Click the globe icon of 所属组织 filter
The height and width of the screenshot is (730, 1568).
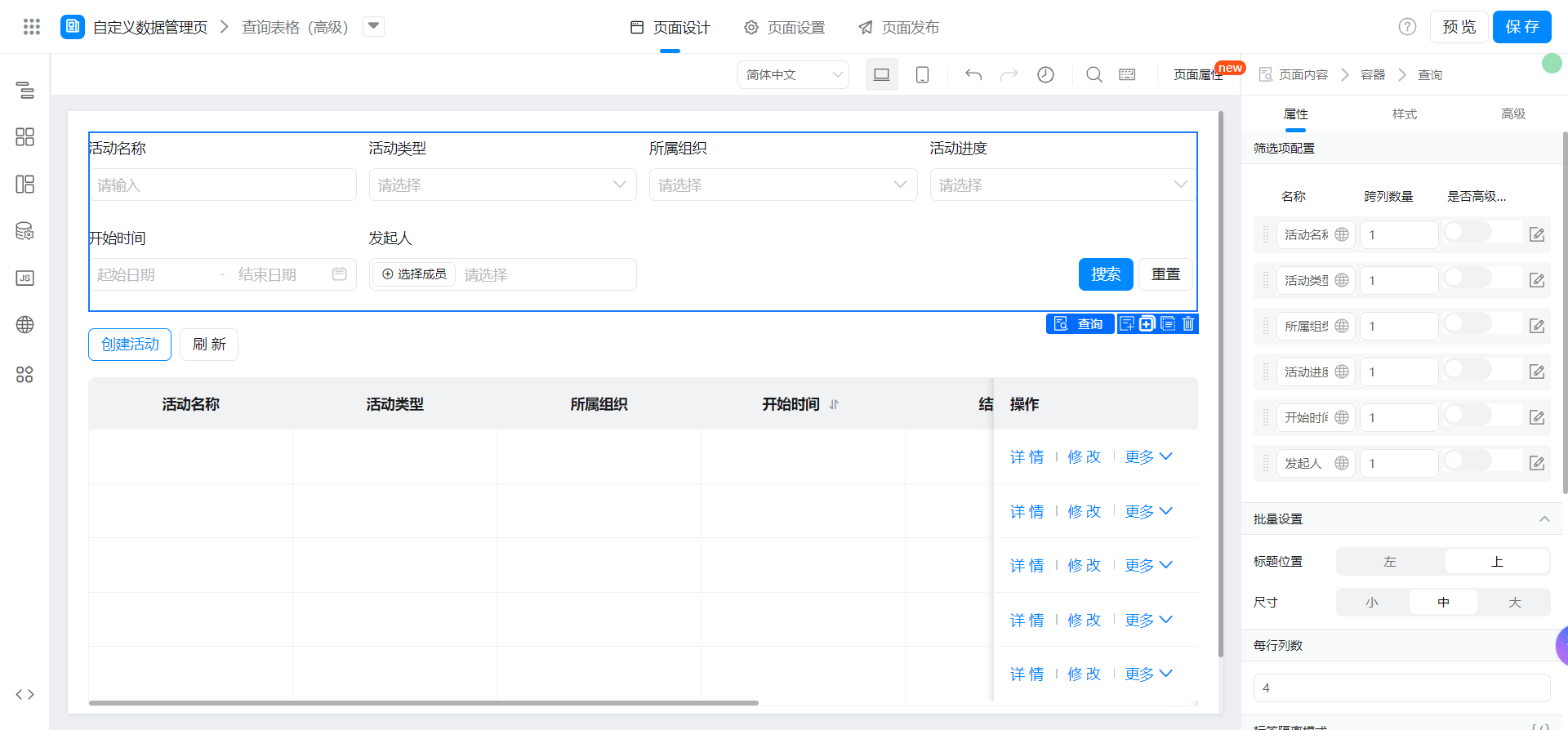[1342, 326]
